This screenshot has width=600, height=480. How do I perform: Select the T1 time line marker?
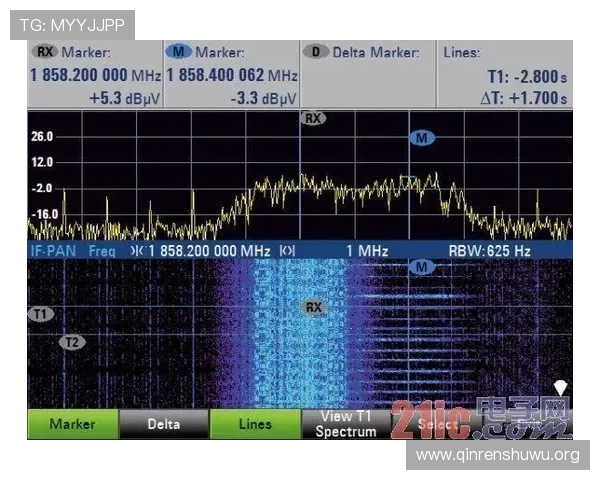(x=41, y=314)
